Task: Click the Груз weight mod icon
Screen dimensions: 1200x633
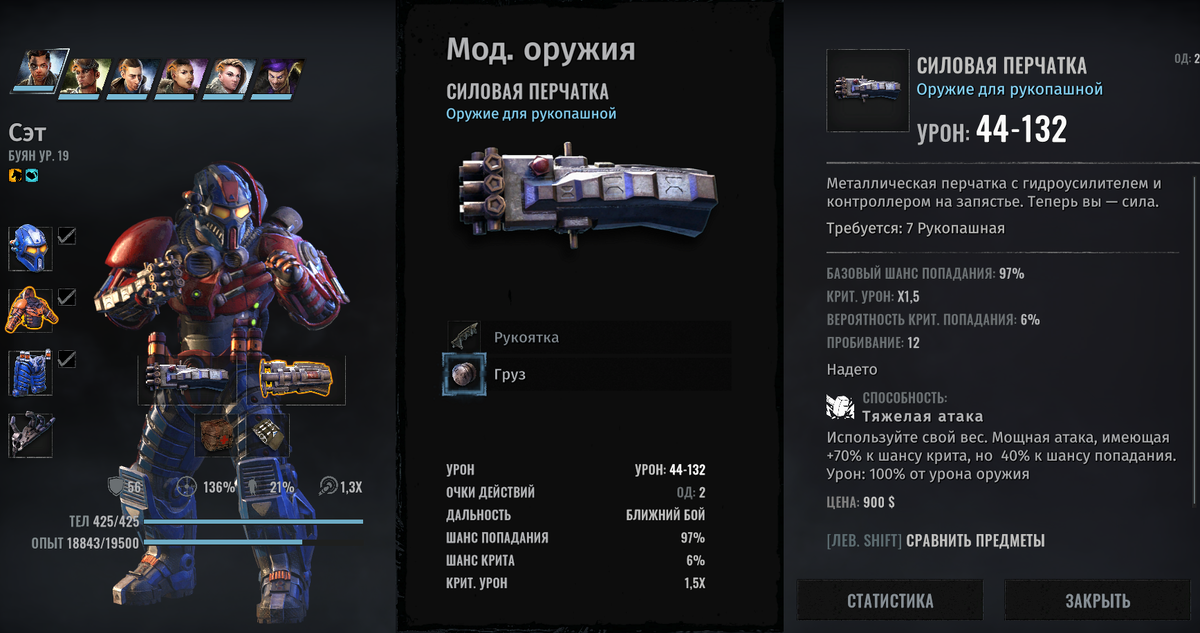Action: coord(462,375)
